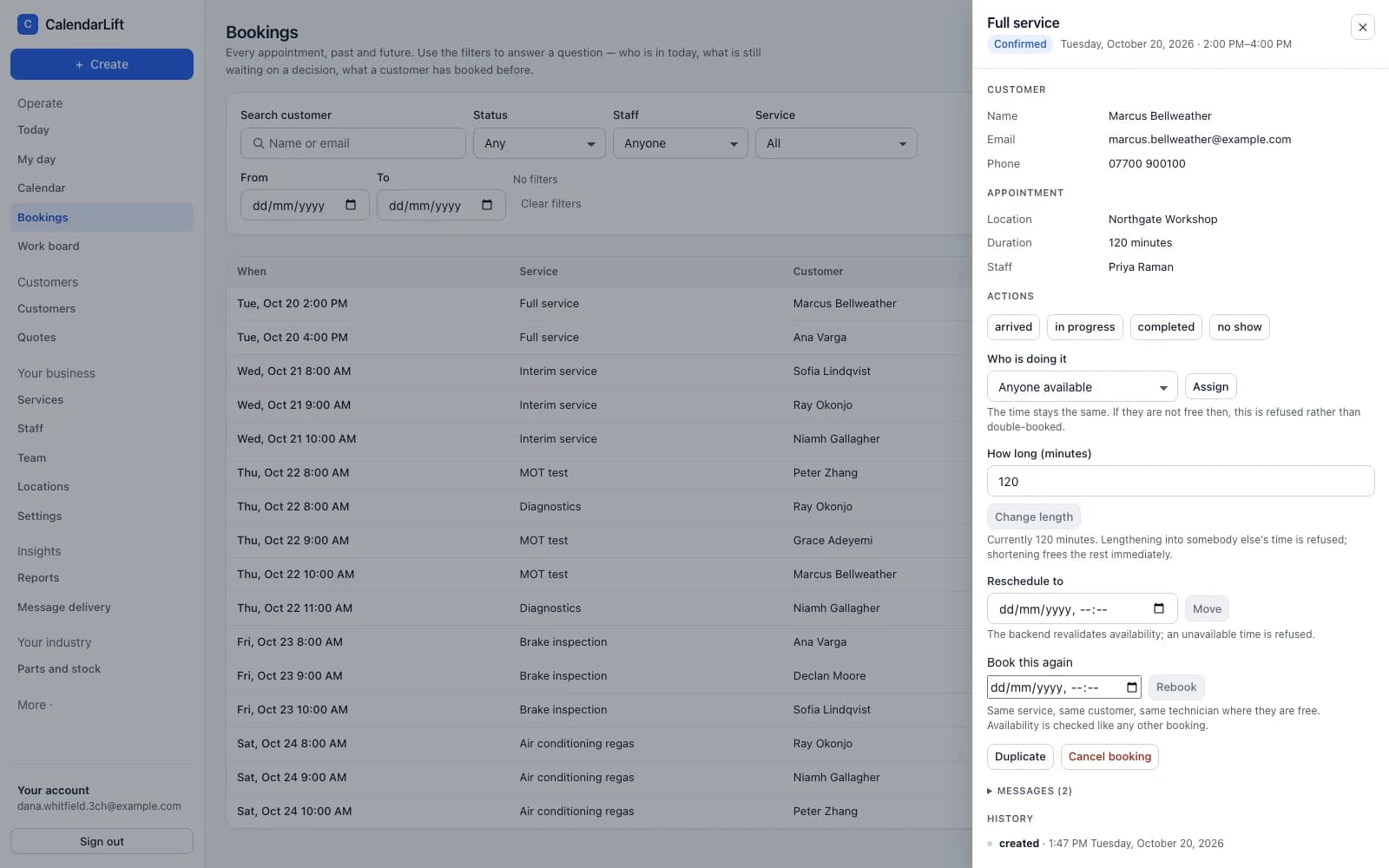This screenshot has height=868, width=1389.
Task: Click the Clear filters link
Action: click(x=551, y=204)
